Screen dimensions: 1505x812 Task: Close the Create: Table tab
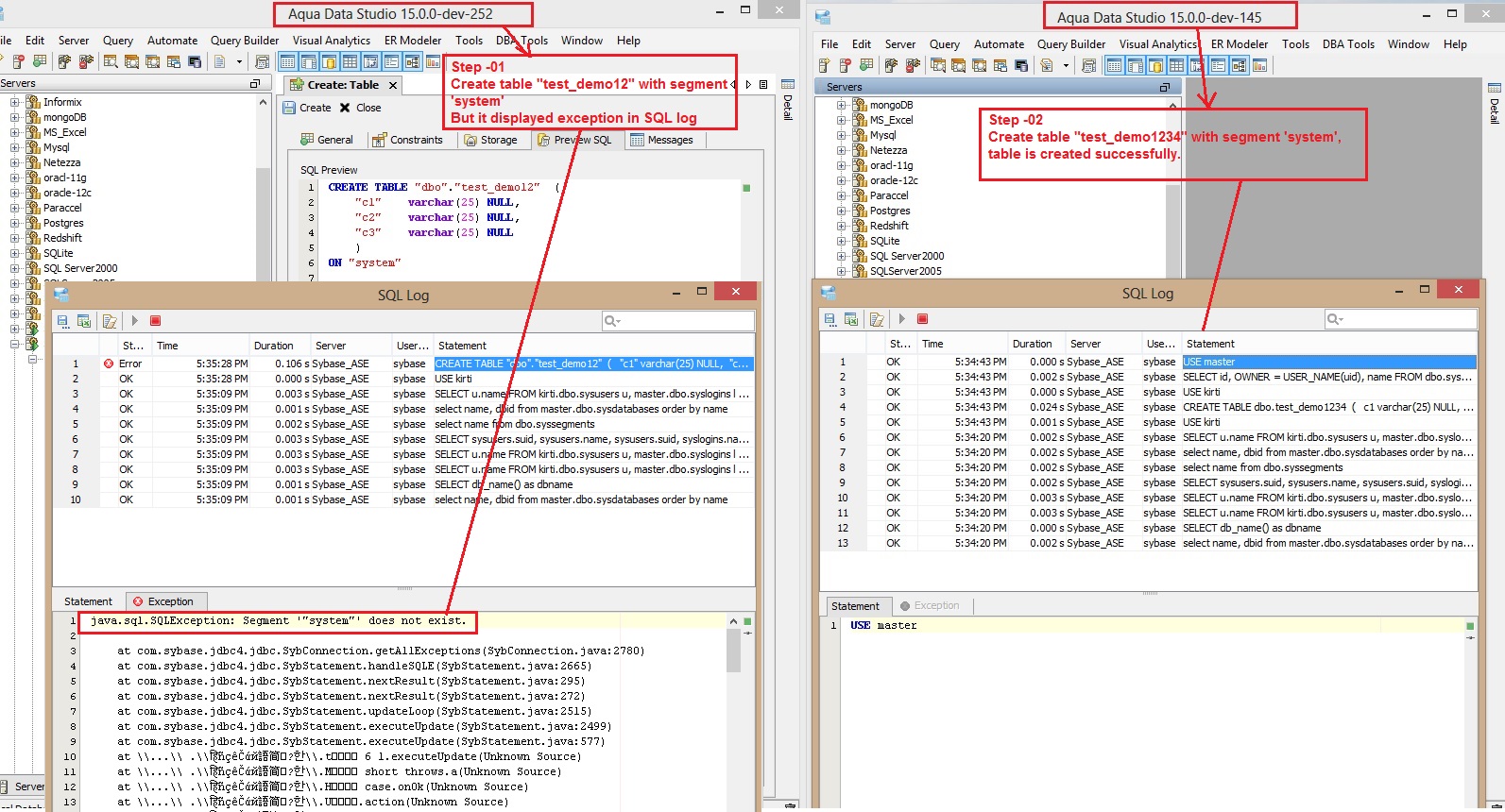coord(393,85)
